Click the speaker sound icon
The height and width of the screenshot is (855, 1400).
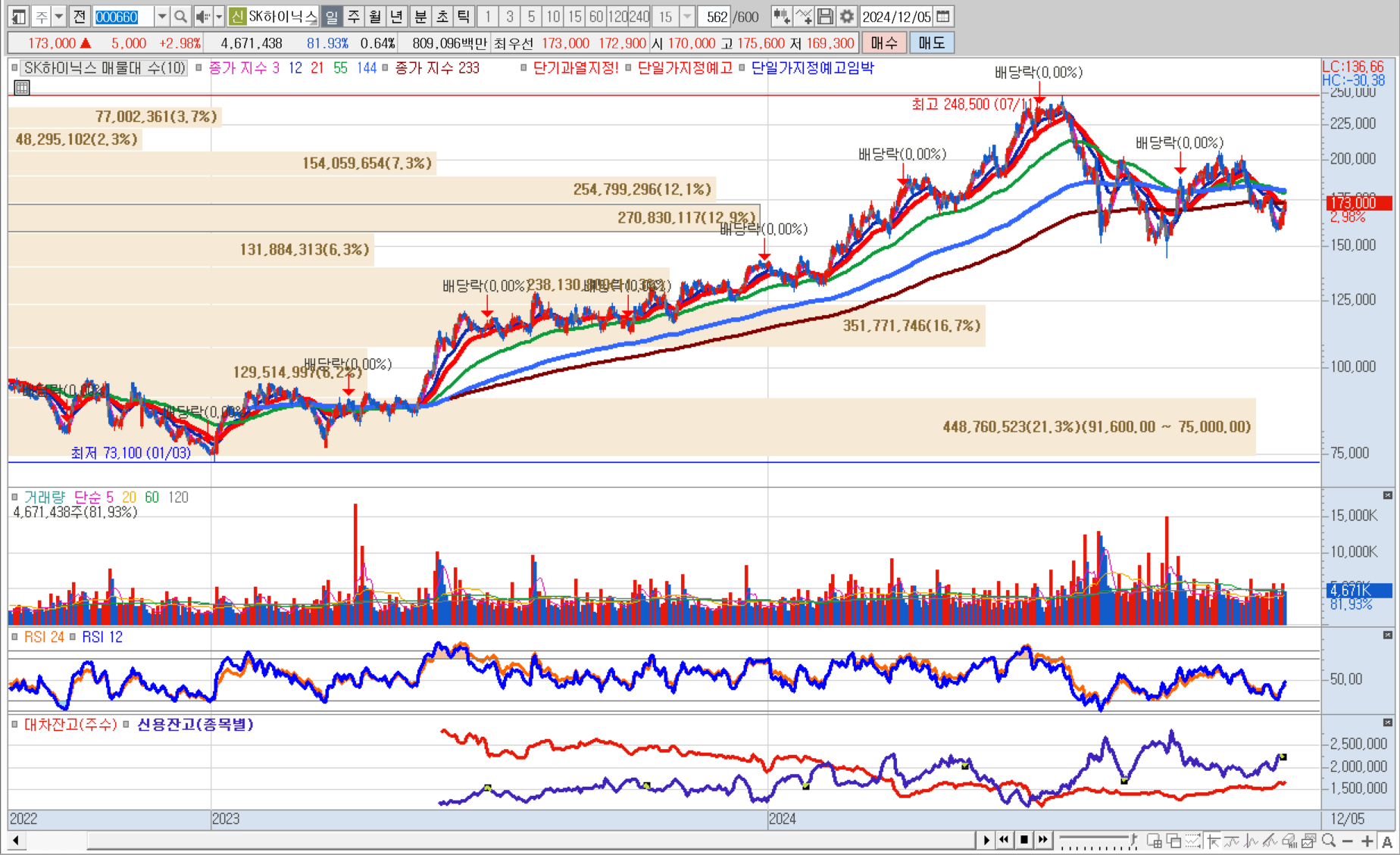coord(202,16)
